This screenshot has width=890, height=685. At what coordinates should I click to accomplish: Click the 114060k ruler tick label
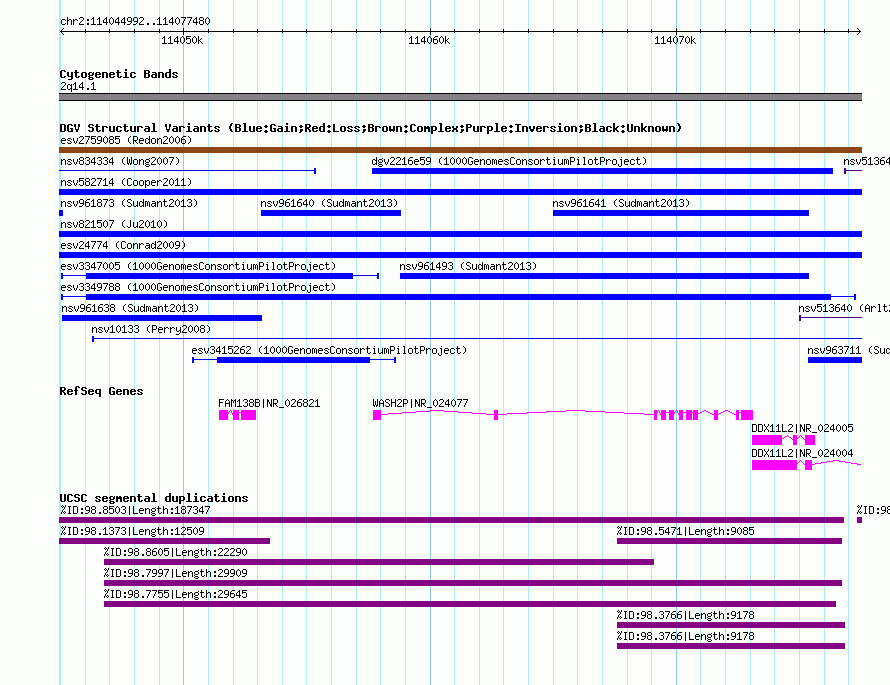pyautogui.click(x=429, y=40)
